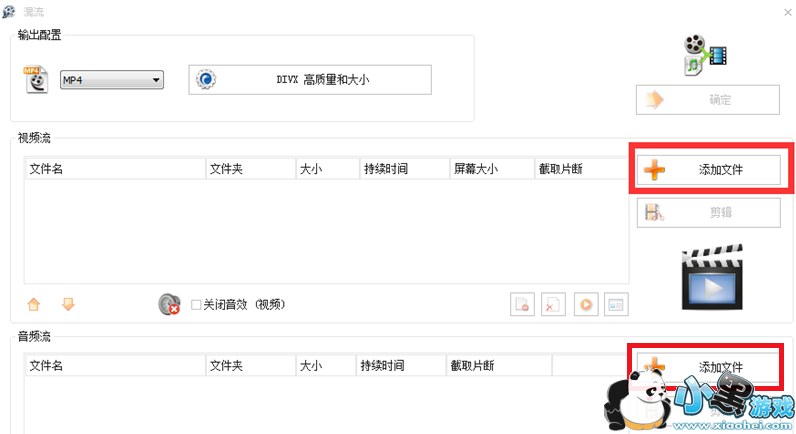The image size is (796, 434).
Task: Click the gear icon on DIVX button
Action: [206, 80]
